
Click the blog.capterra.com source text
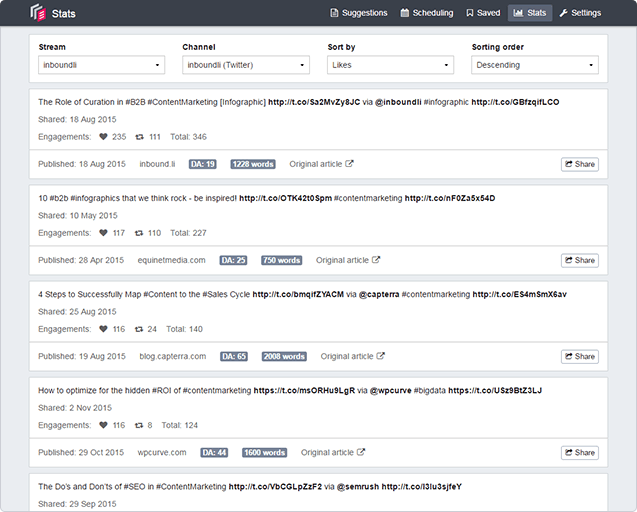173,356
